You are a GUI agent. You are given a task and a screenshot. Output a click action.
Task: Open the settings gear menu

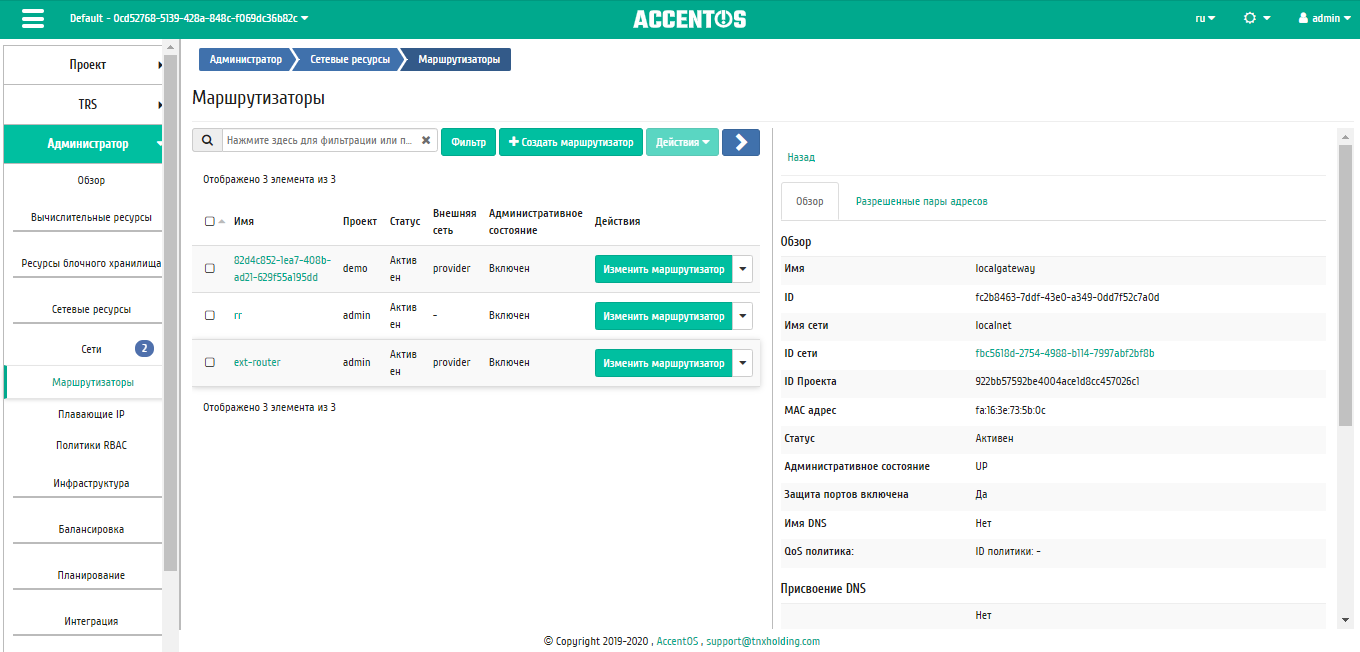[x=1256, y=19]
